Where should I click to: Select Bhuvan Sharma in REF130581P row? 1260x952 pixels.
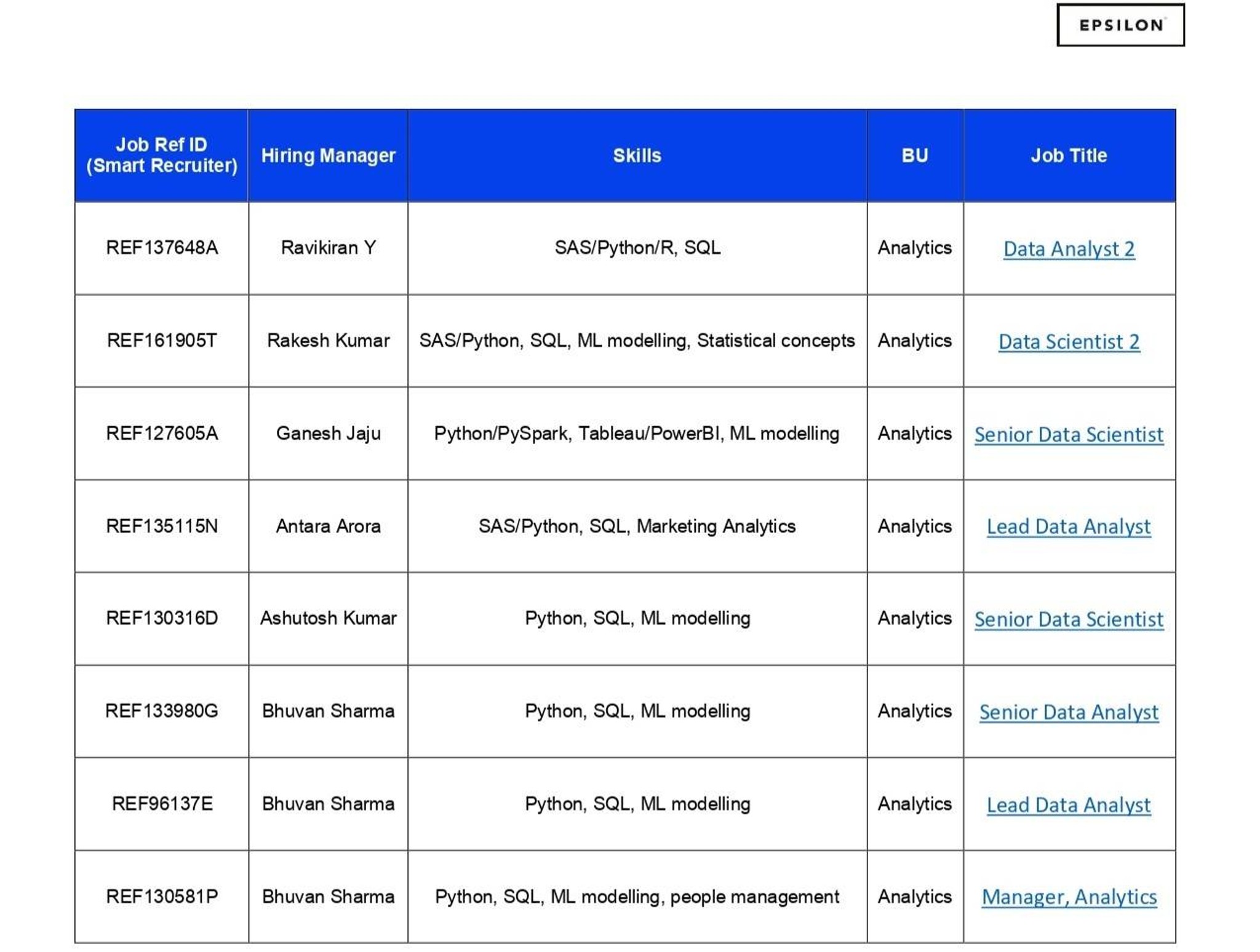point(328,896)
